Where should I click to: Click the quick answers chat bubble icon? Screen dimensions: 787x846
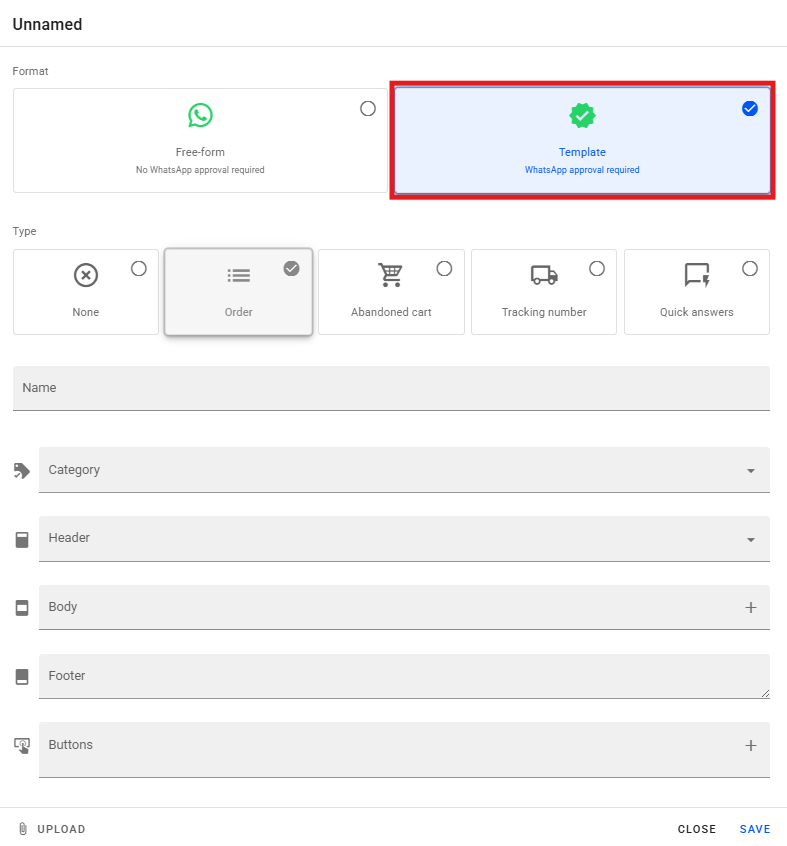[697, 275]
